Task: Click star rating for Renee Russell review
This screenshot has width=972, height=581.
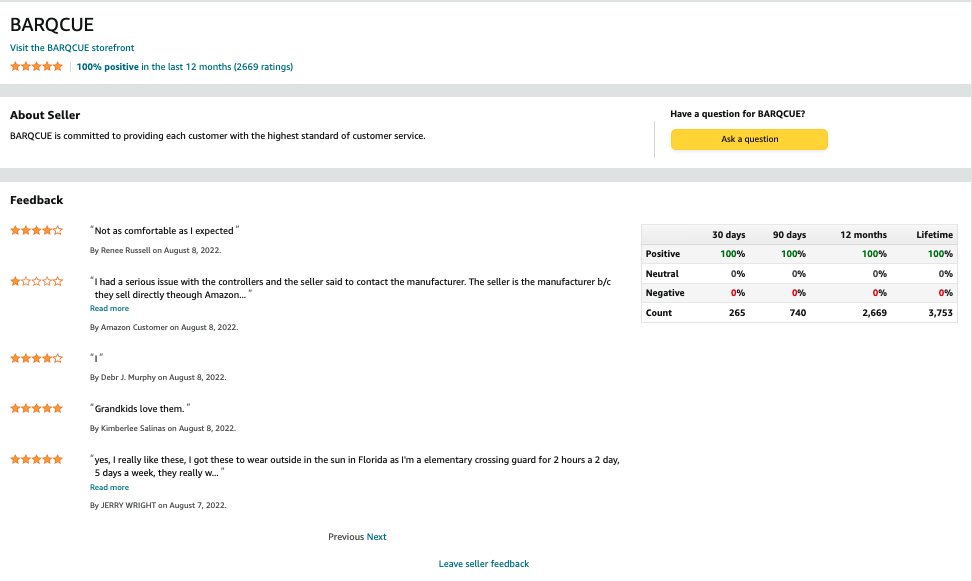Action: click(37, 230)
